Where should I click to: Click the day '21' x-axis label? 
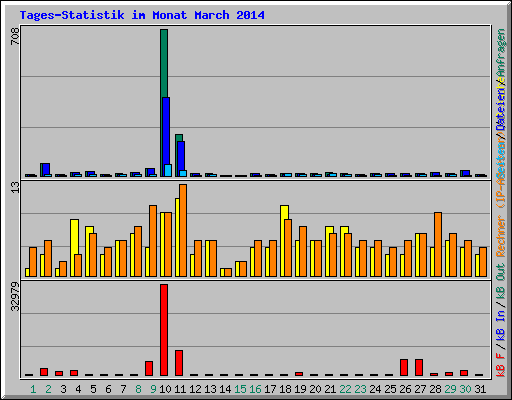(330, 389)
